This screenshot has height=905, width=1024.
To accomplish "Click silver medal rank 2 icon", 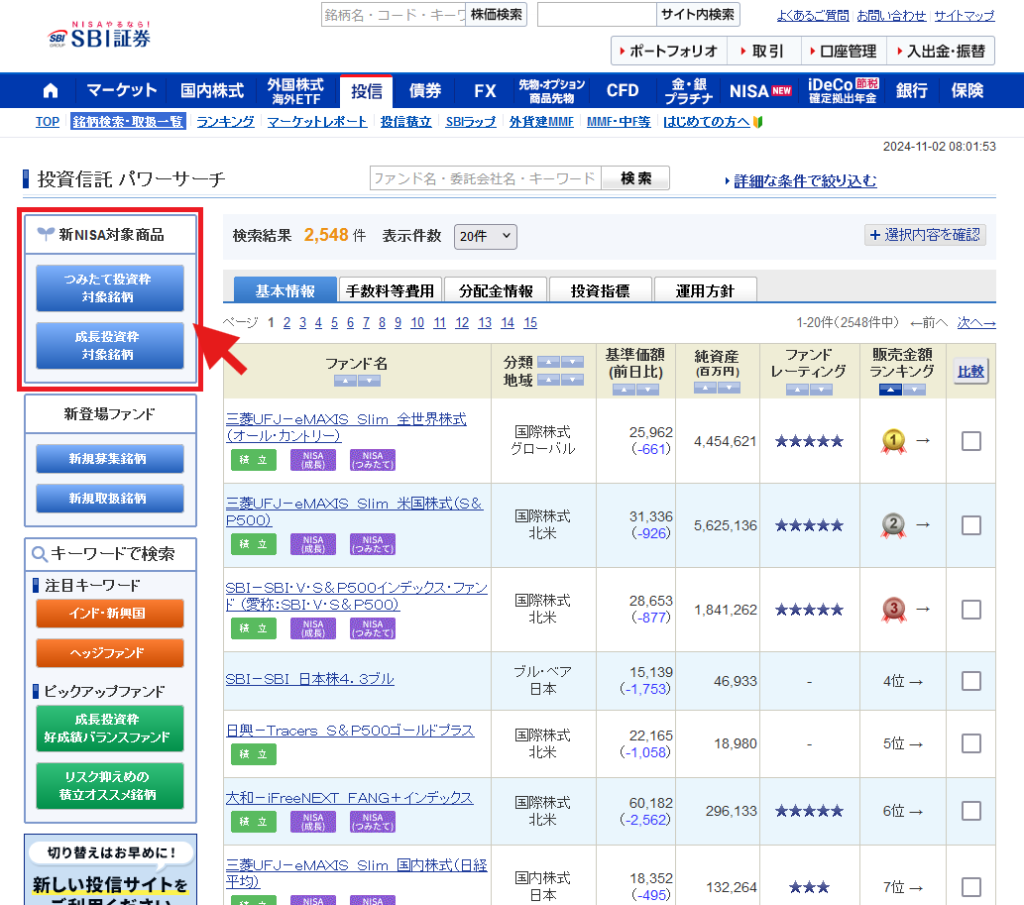I will click(x=893, y=526).
